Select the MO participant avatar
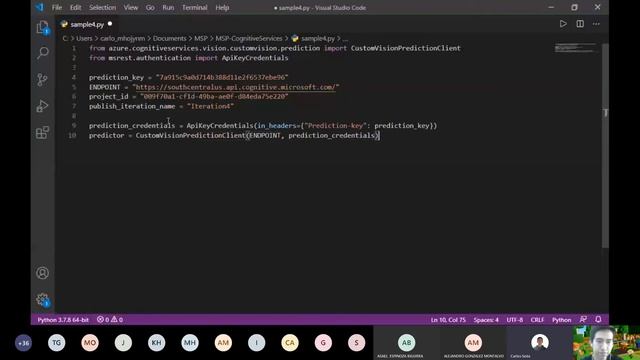Viewport: 640px width, 360px height. (90, 343)
